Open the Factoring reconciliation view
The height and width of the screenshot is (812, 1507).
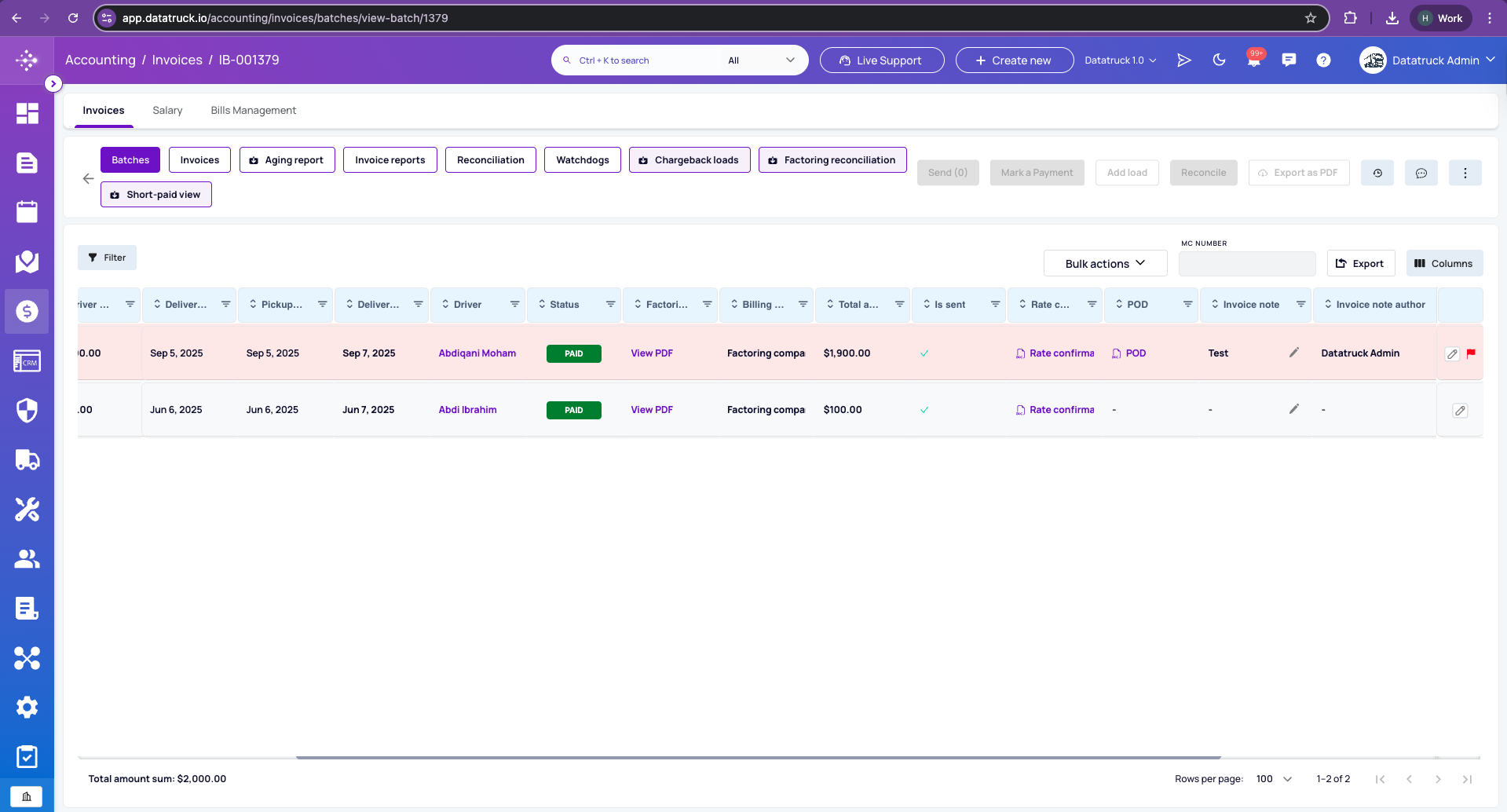click(x=832, y=160)
